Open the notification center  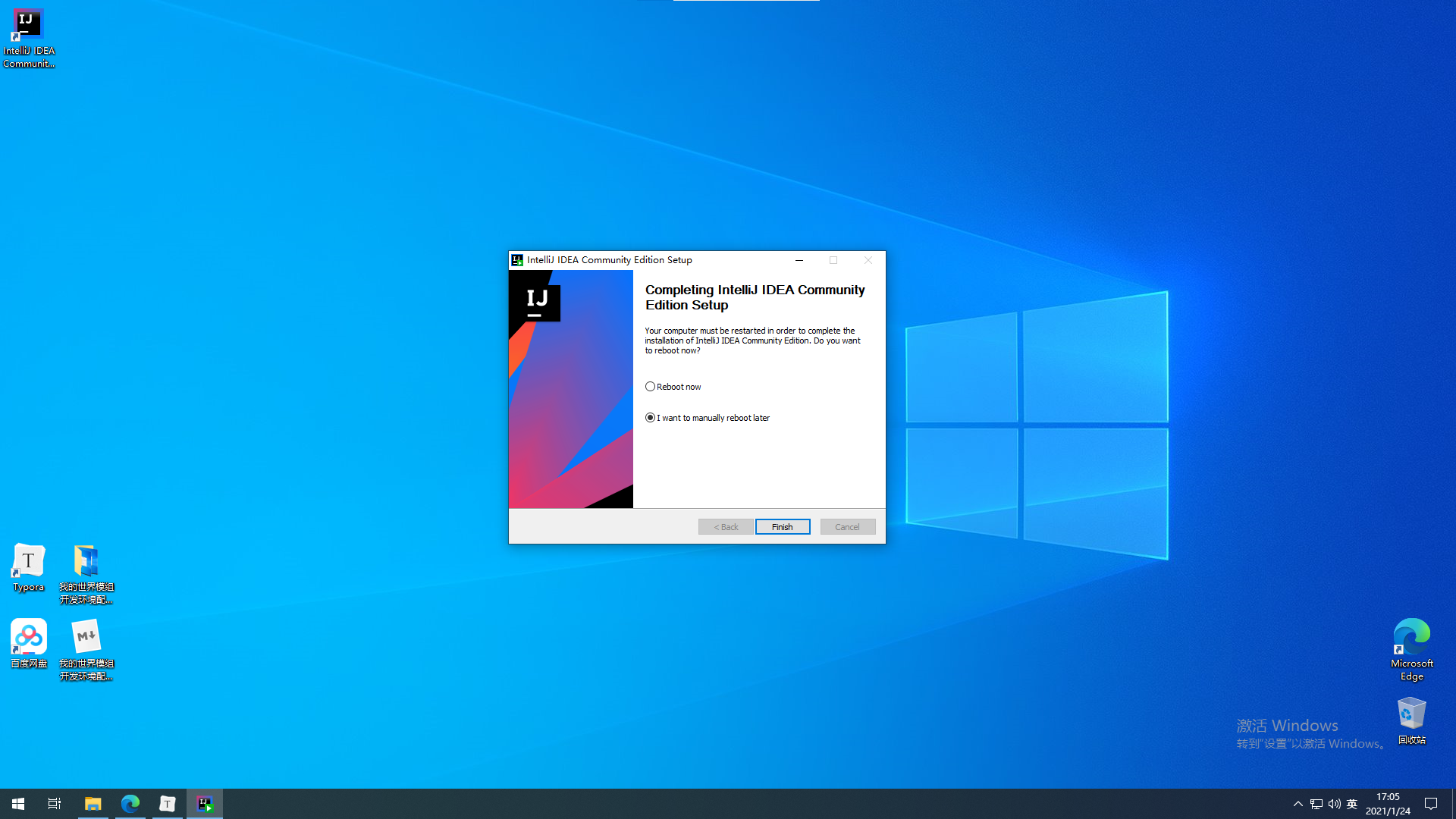(x=1431, y=804)
